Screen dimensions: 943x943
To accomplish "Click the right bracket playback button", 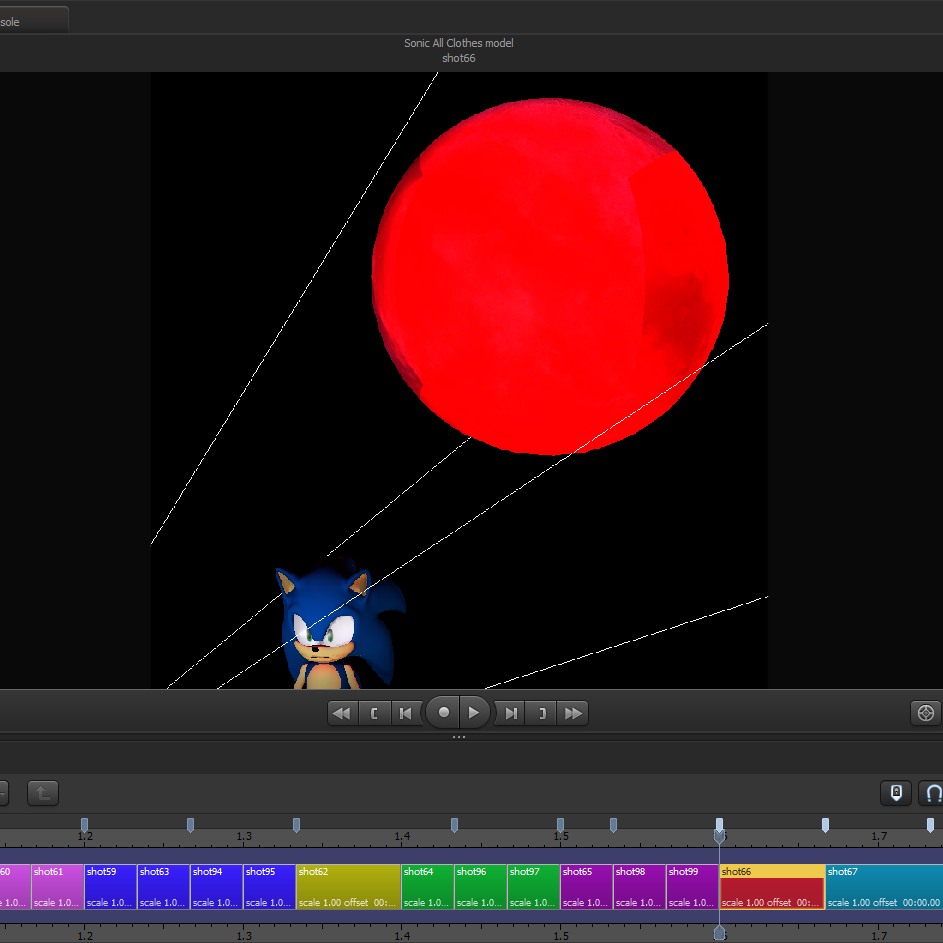I will [x=542, y=713].
